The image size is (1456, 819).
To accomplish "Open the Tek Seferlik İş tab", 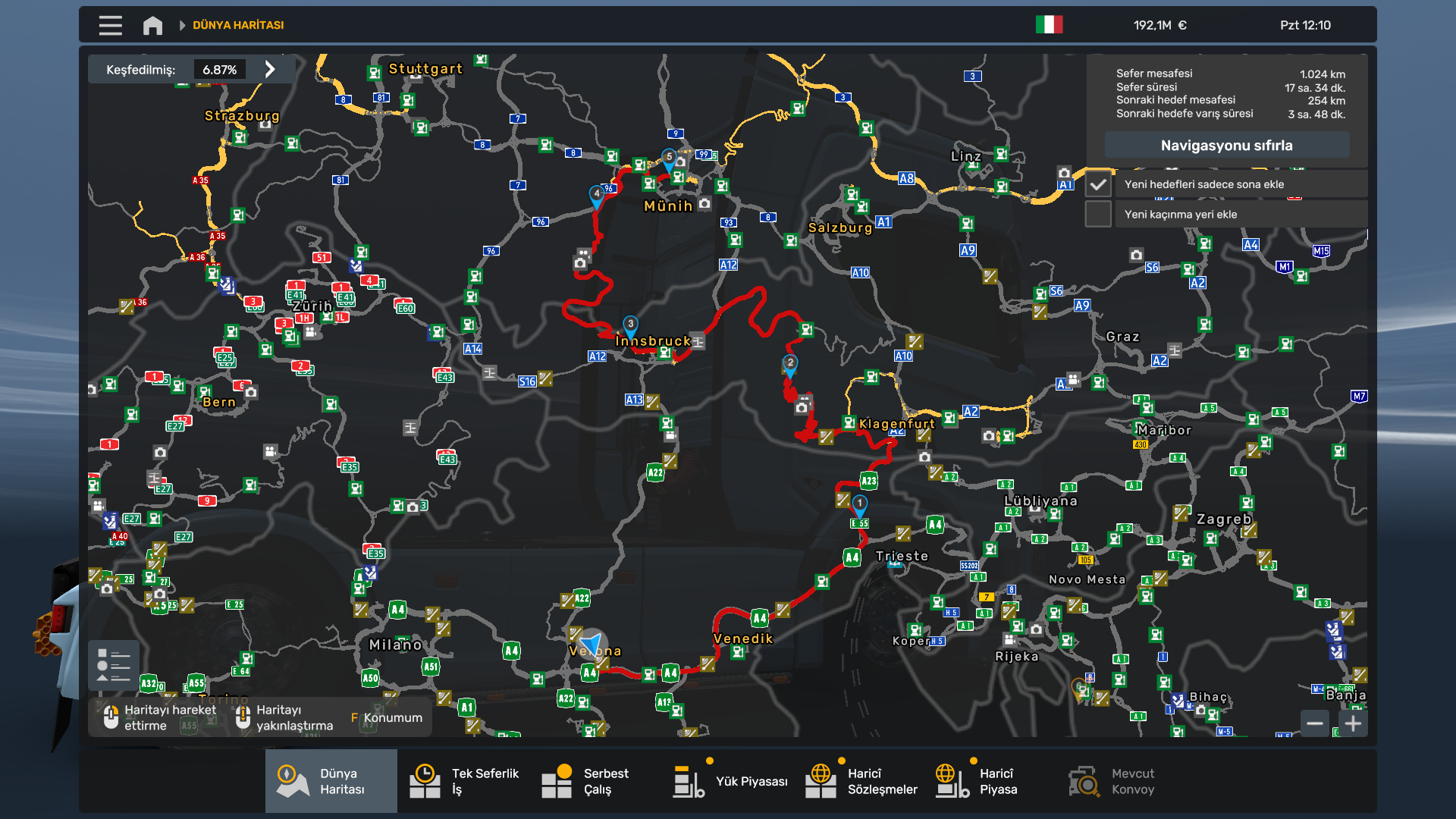I will [464, 781].
